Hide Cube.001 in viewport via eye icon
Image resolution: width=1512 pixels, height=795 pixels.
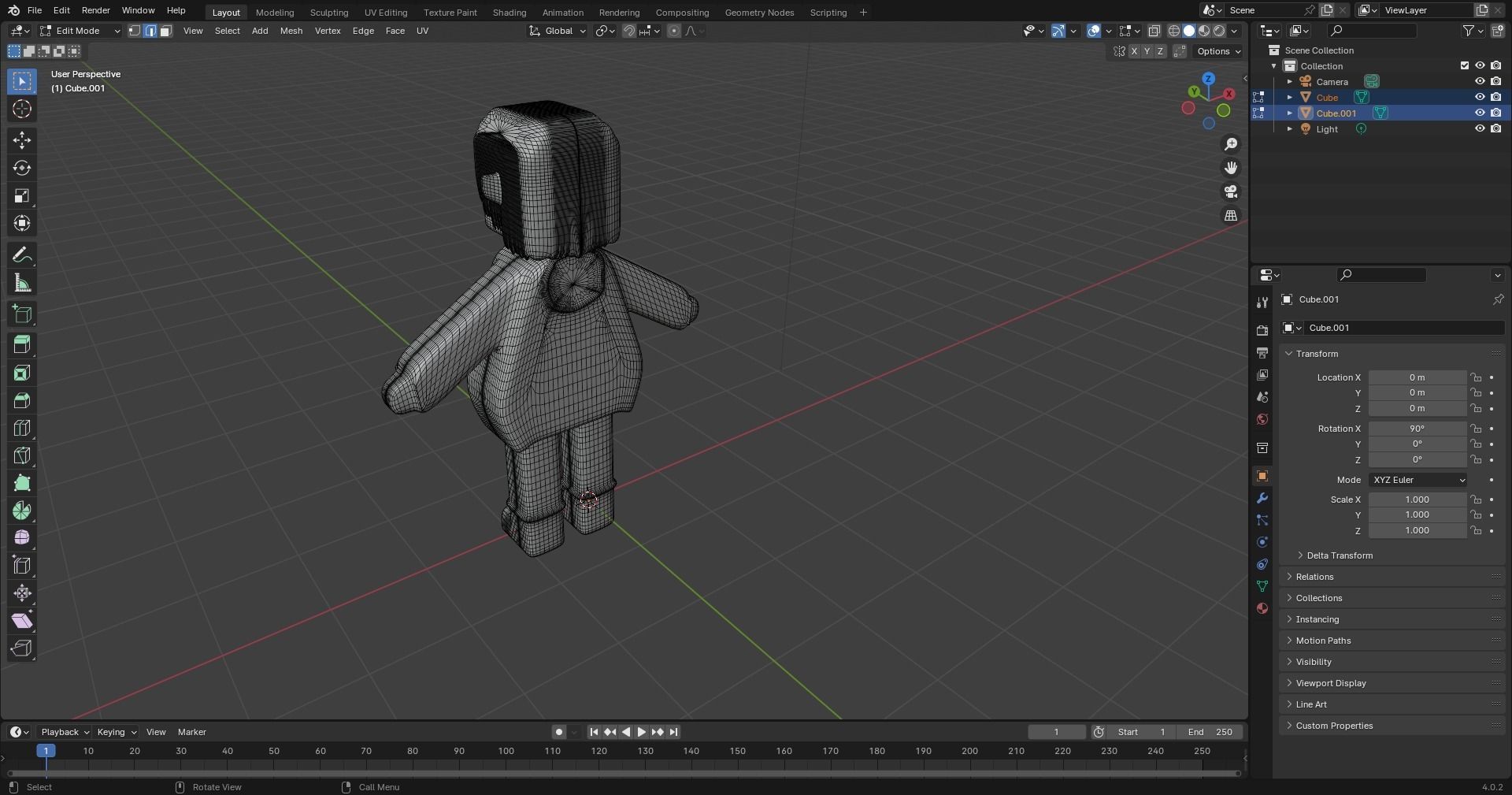coord(1480,113)
